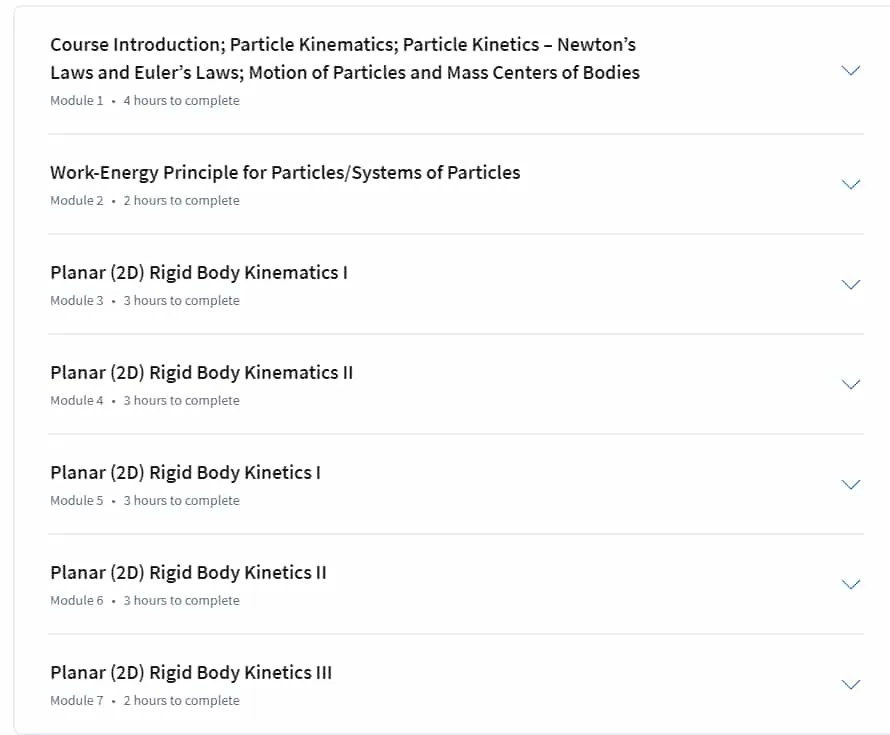
Task: Click the Planar (2D) Rigid Body Kinematics I title
Action: [199, 273]
